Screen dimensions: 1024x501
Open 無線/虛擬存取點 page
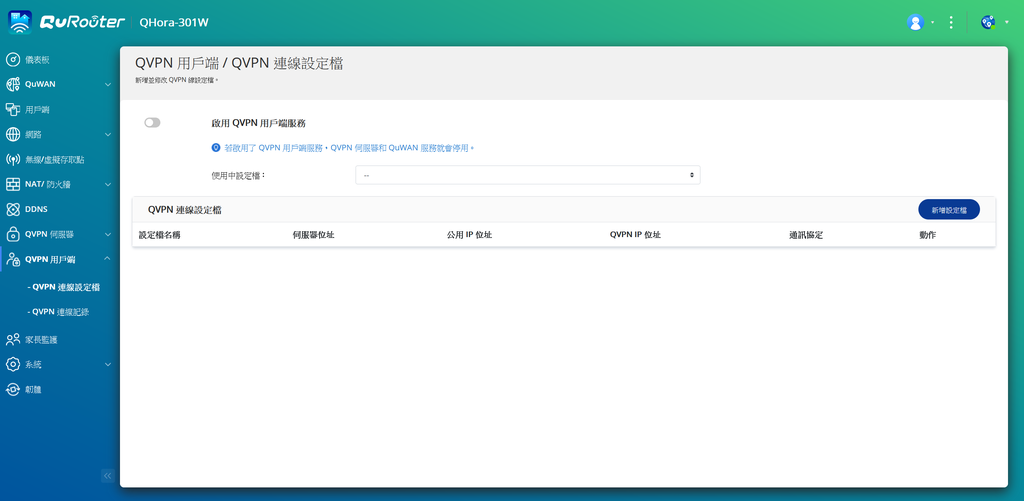[x=54, y=159]
